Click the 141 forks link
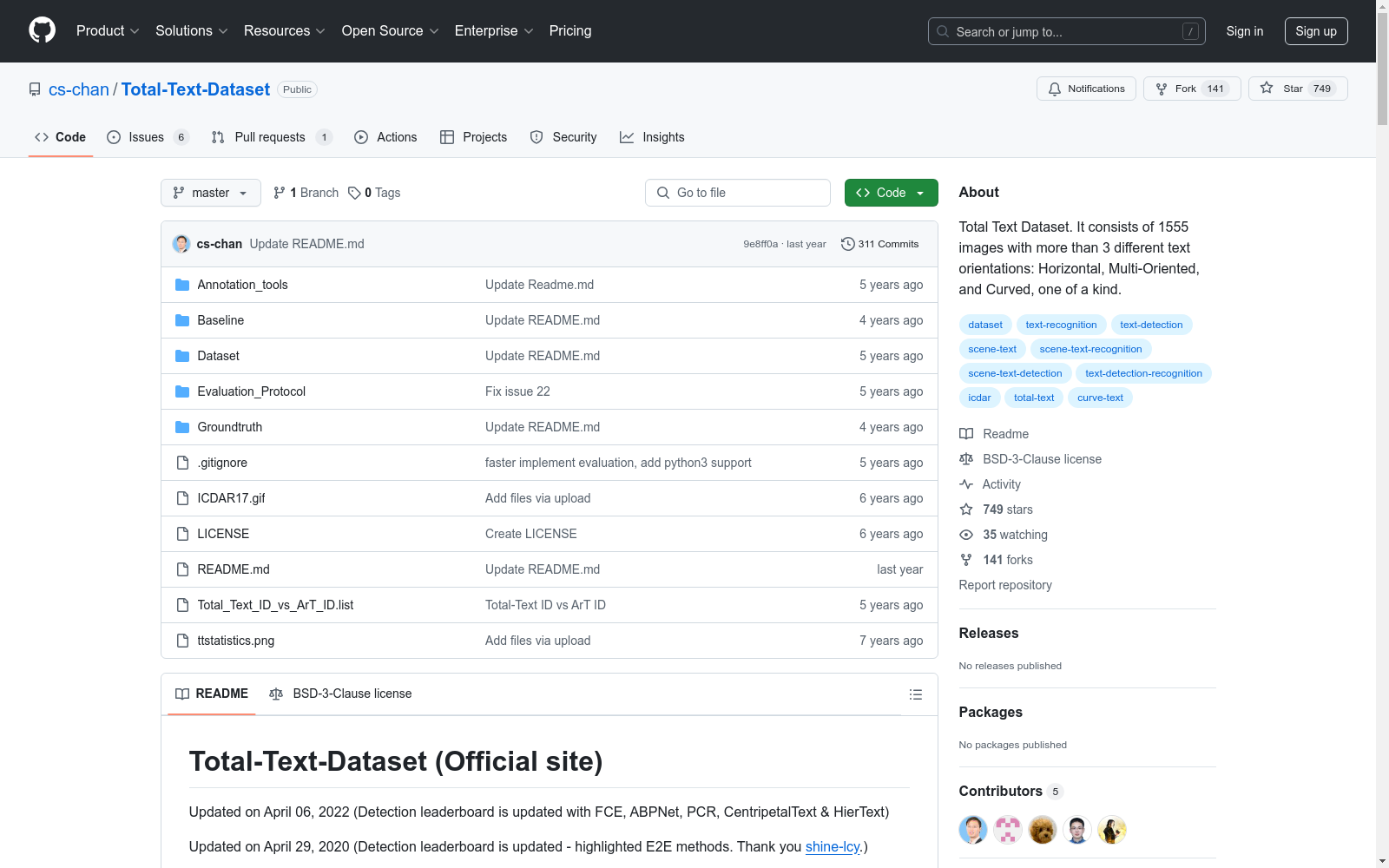 pyautogui.click(x=1008, y=560)
